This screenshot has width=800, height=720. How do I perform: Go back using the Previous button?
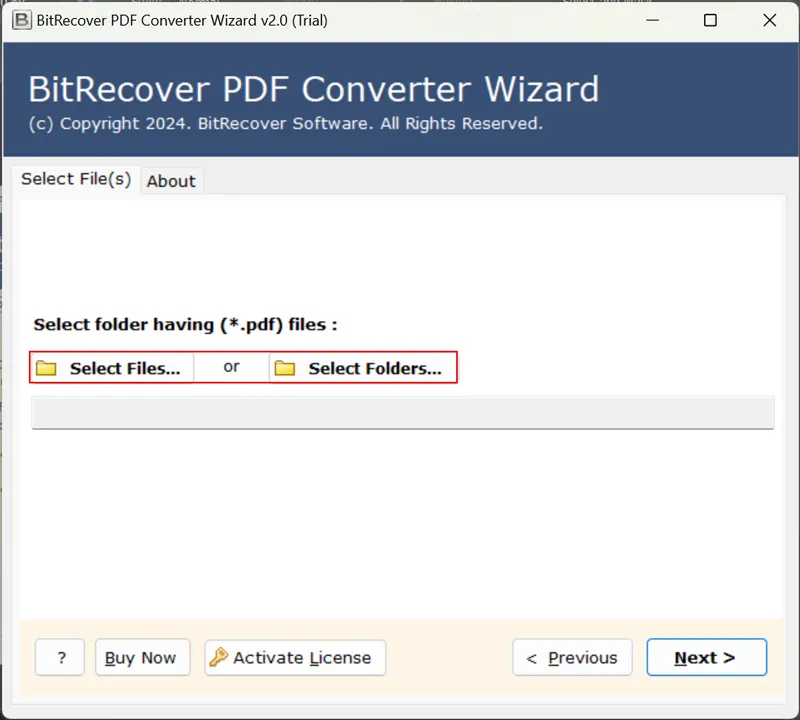pyautogui.click(x=572, y=657)
